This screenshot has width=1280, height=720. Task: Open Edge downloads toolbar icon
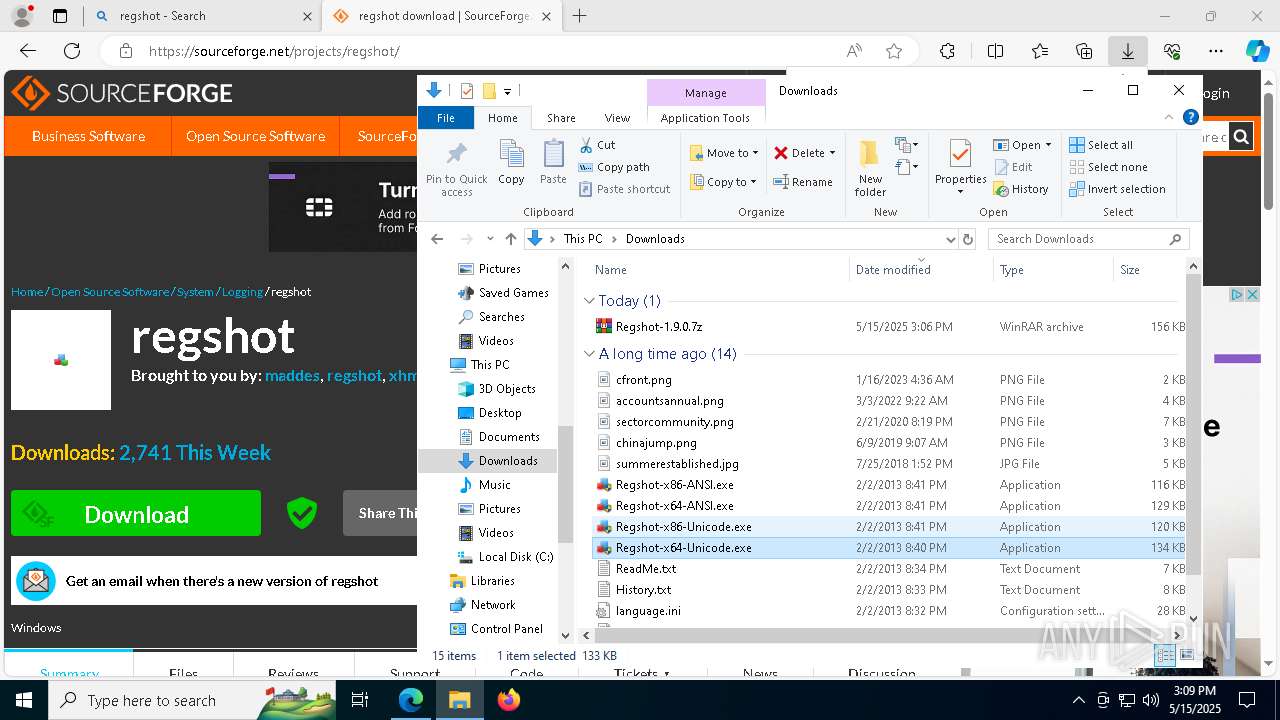coord(1127,51)
